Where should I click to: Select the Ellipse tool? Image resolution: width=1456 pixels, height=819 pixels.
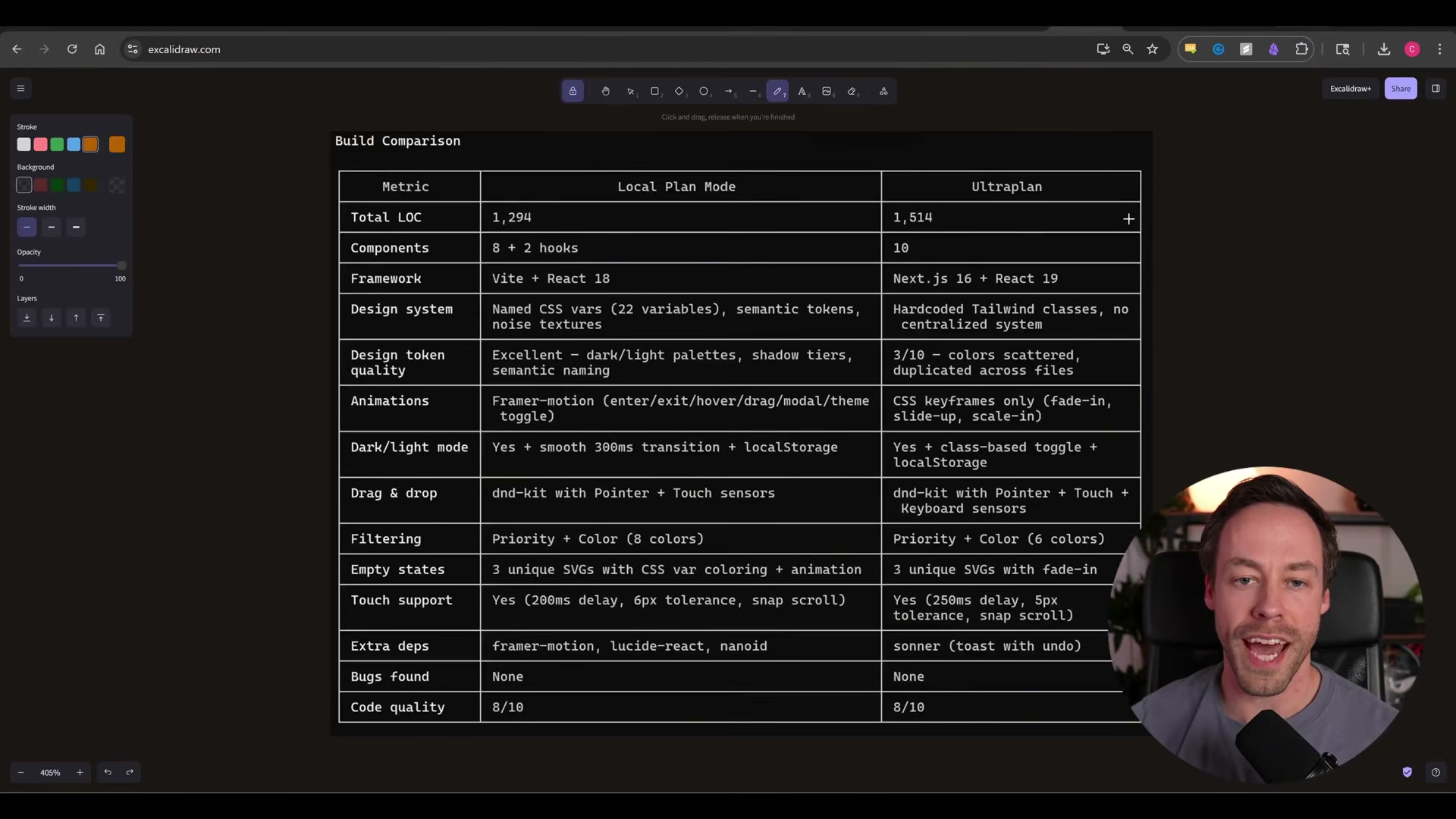tap(704, 91)
